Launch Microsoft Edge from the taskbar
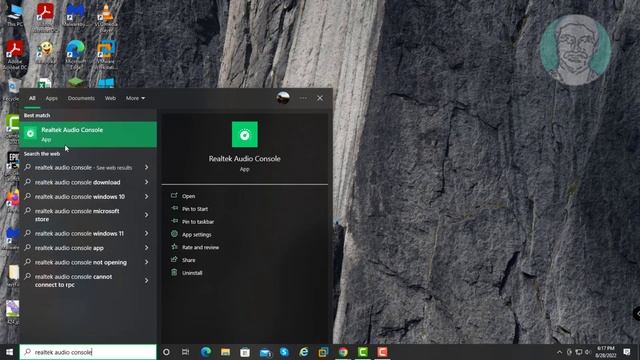 [206, 352]
